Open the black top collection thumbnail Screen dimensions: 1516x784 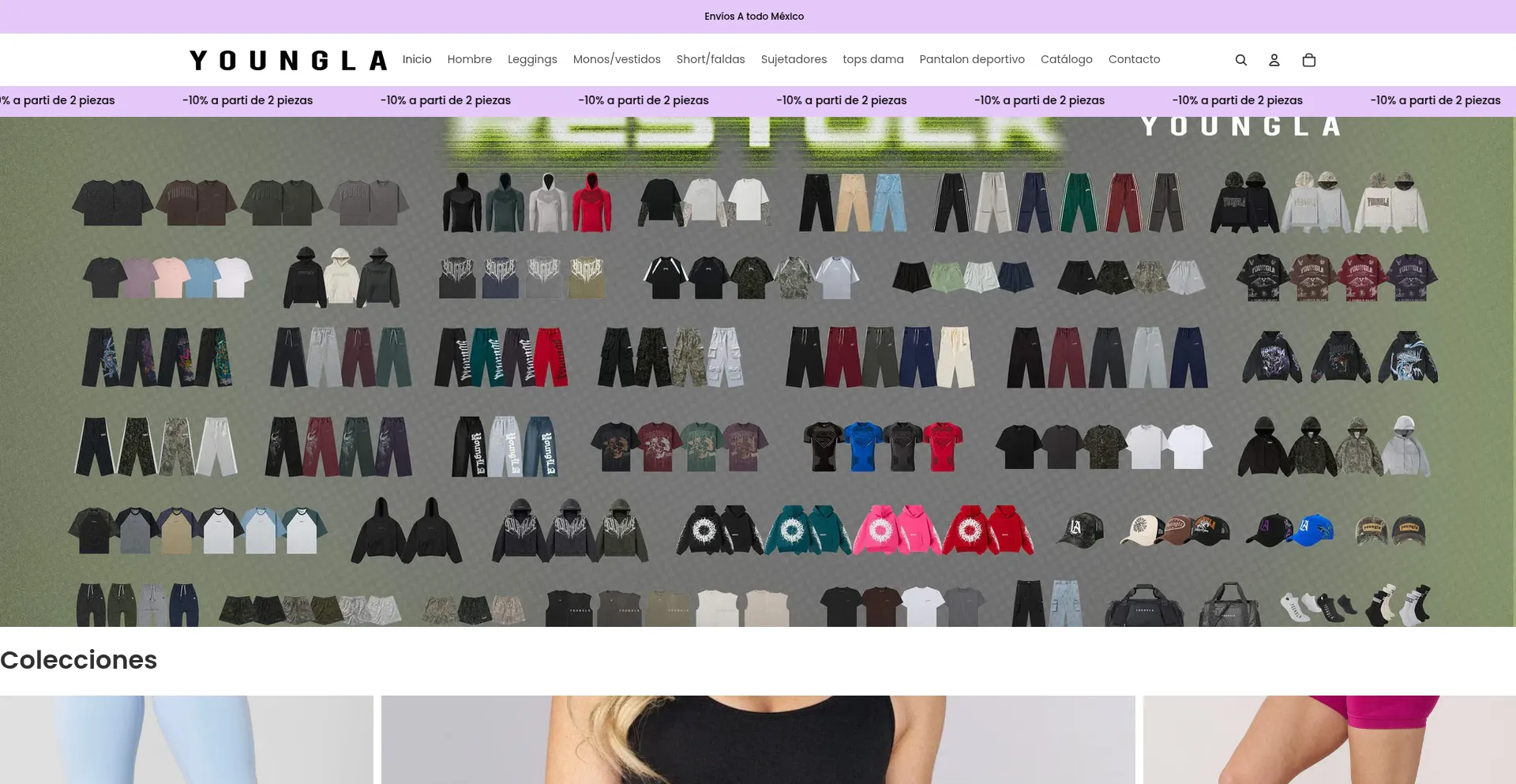click(x=758, y=739)
